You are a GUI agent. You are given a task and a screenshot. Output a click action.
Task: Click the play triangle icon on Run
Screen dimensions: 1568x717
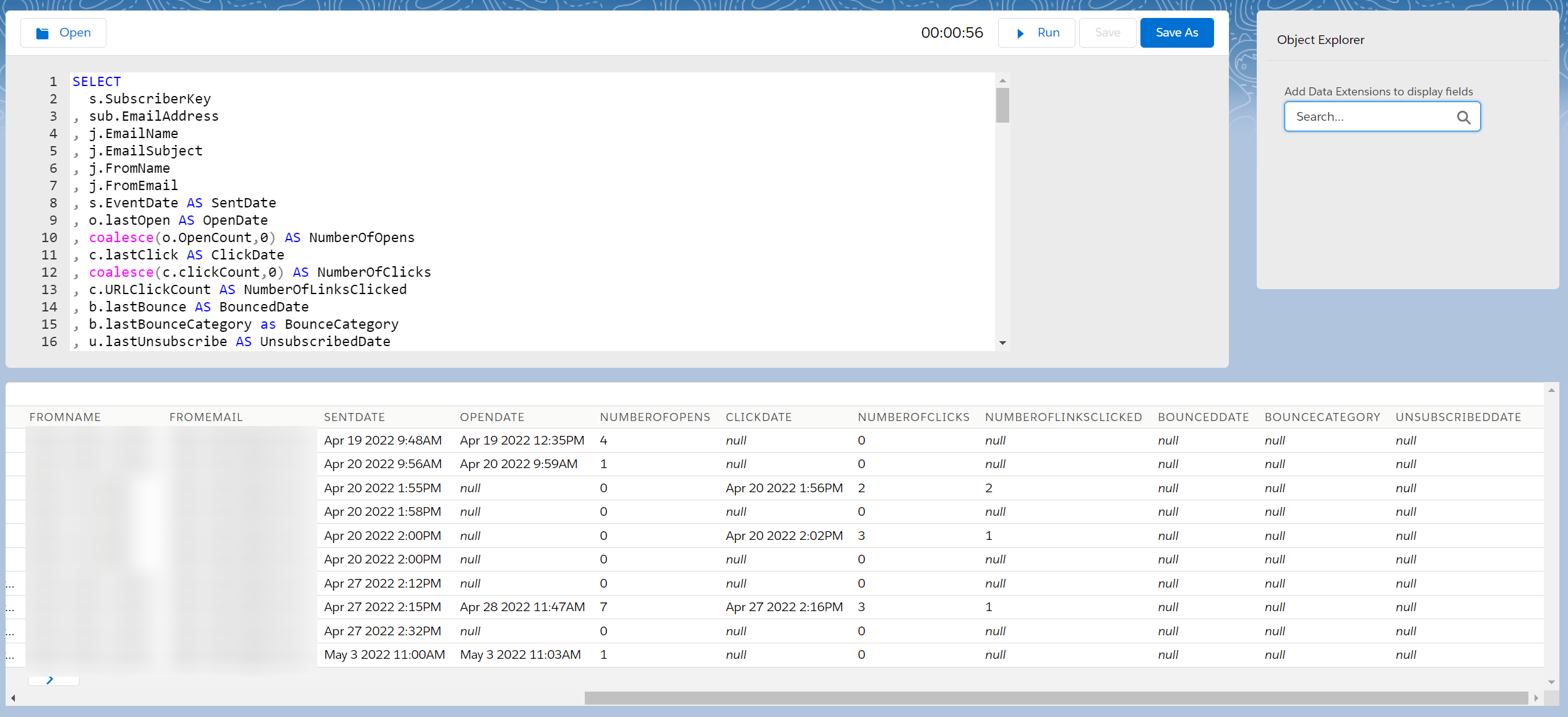pyautogui.click(x=1020, y=33)
